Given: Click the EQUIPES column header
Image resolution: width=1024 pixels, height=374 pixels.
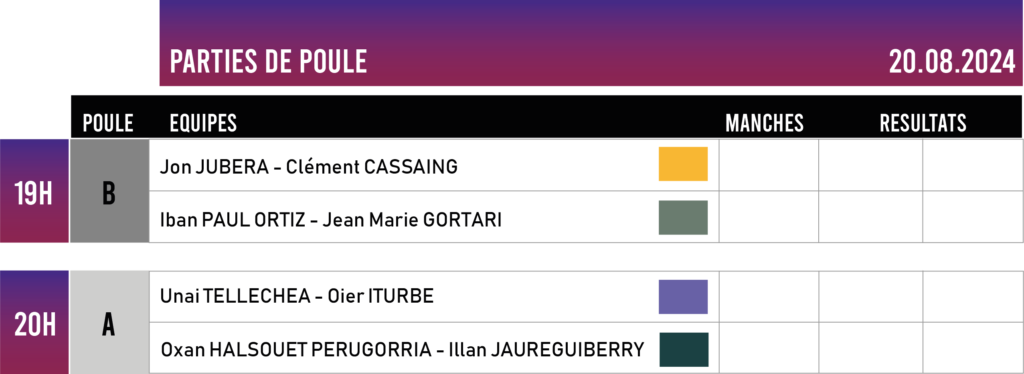Looking at the screenshot, I should coord(202,123).
